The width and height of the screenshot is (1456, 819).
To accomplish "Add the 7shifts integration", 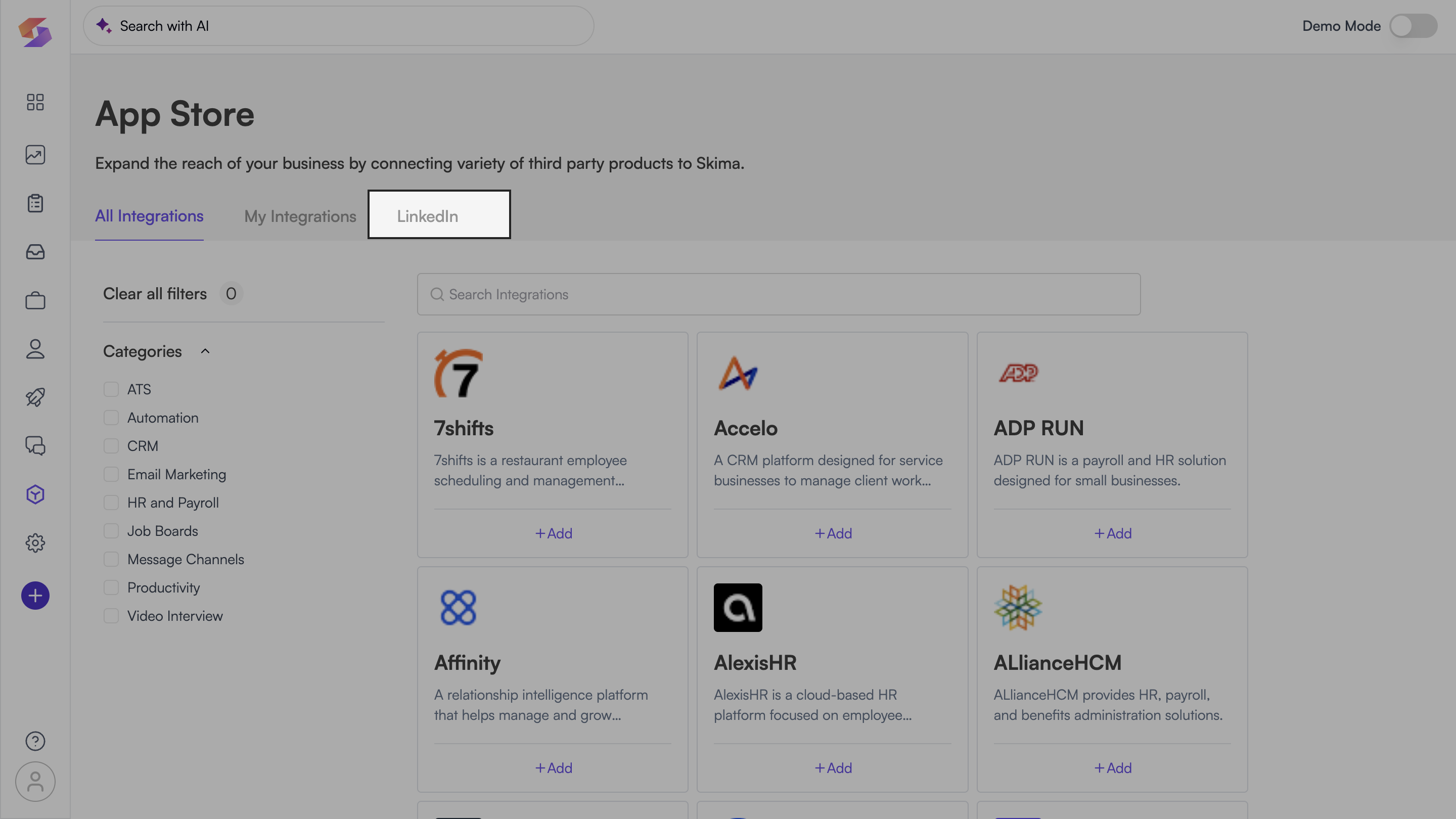I will coord(554,533).
